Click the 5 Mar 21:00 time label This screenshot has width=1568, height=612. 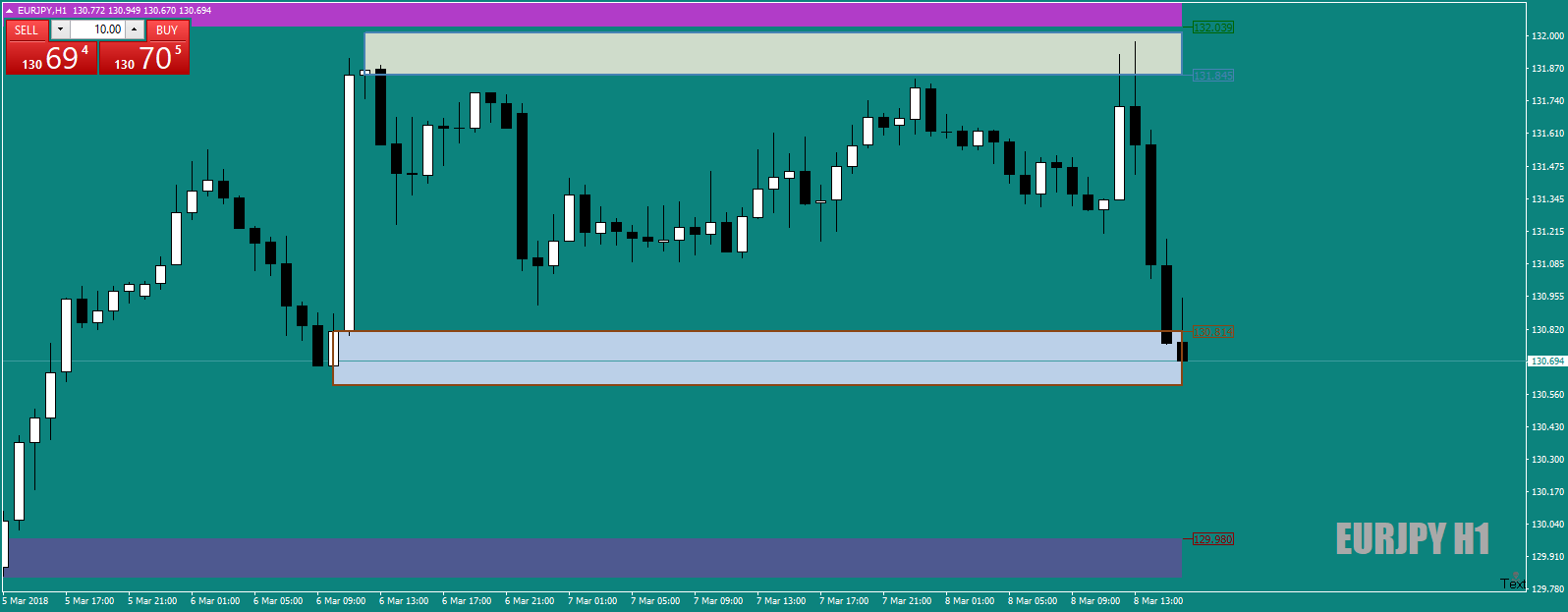pyautogui.click(x=152, y=601)
